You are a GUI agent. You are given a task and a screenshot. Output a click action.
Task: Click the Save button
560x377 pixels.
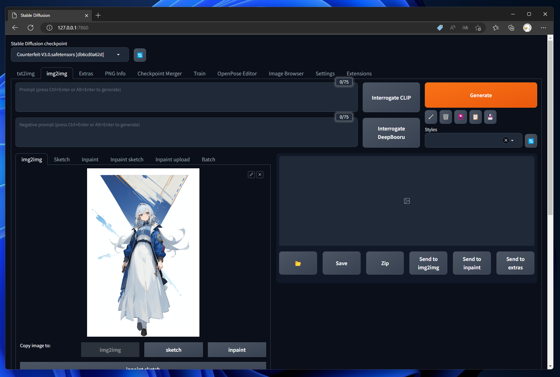point(341,263)
